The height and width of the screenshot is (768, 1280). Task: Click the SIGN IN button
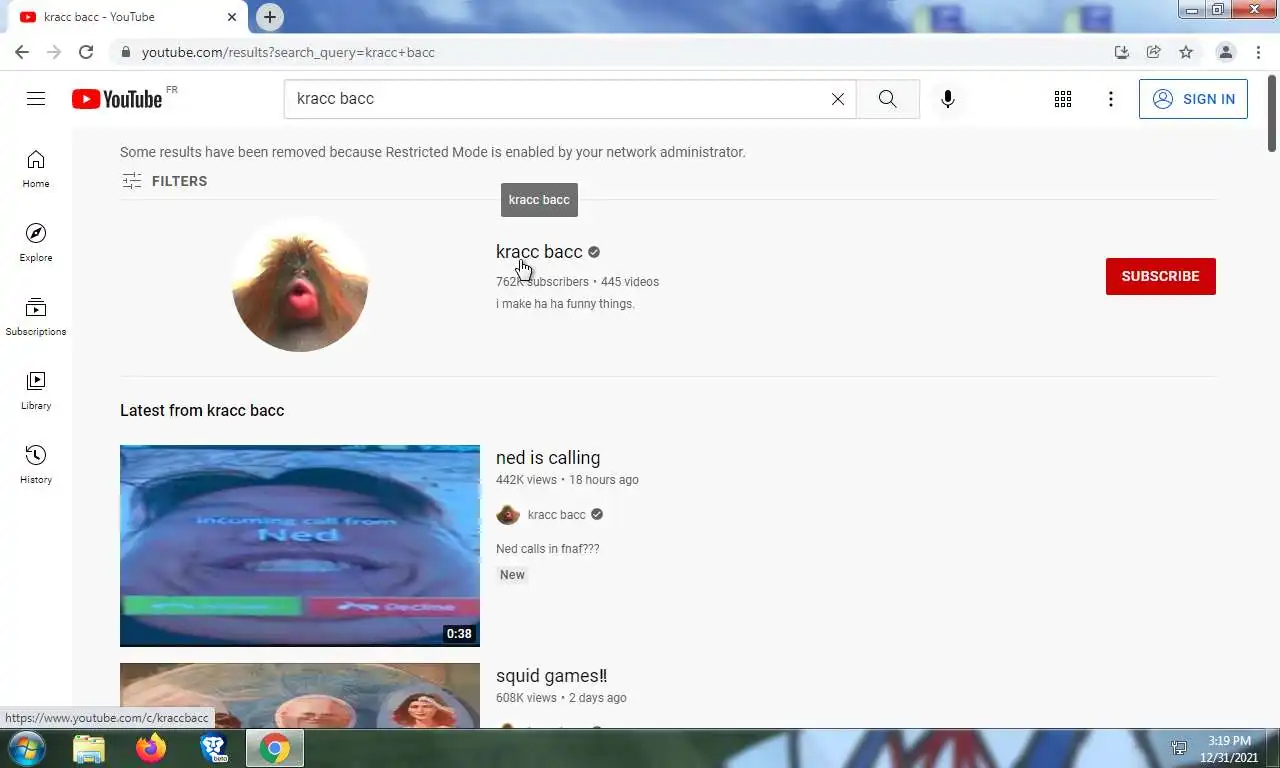[x=1193, y=99]
